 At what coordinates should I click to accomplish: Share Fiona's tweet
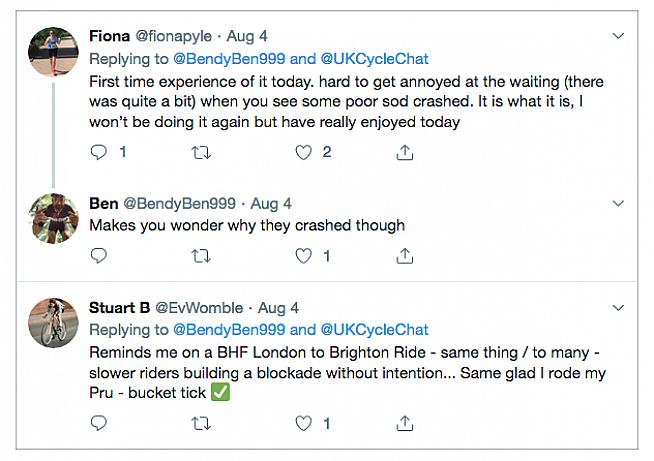405,152
